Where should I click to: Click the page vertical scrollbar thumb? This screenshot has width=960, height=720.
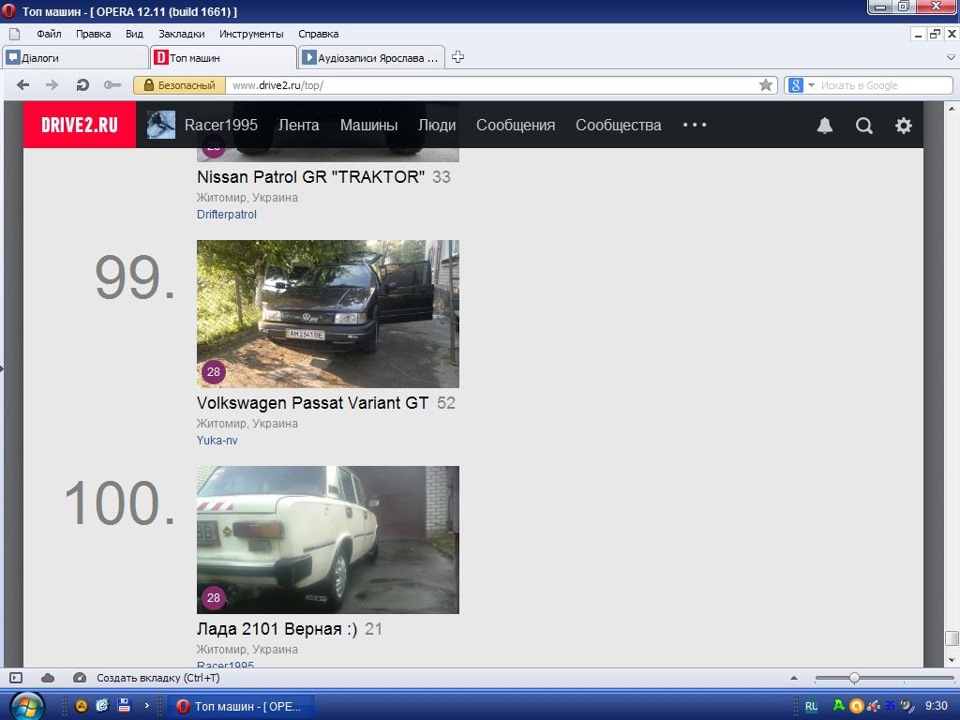(x=951, y=639)
